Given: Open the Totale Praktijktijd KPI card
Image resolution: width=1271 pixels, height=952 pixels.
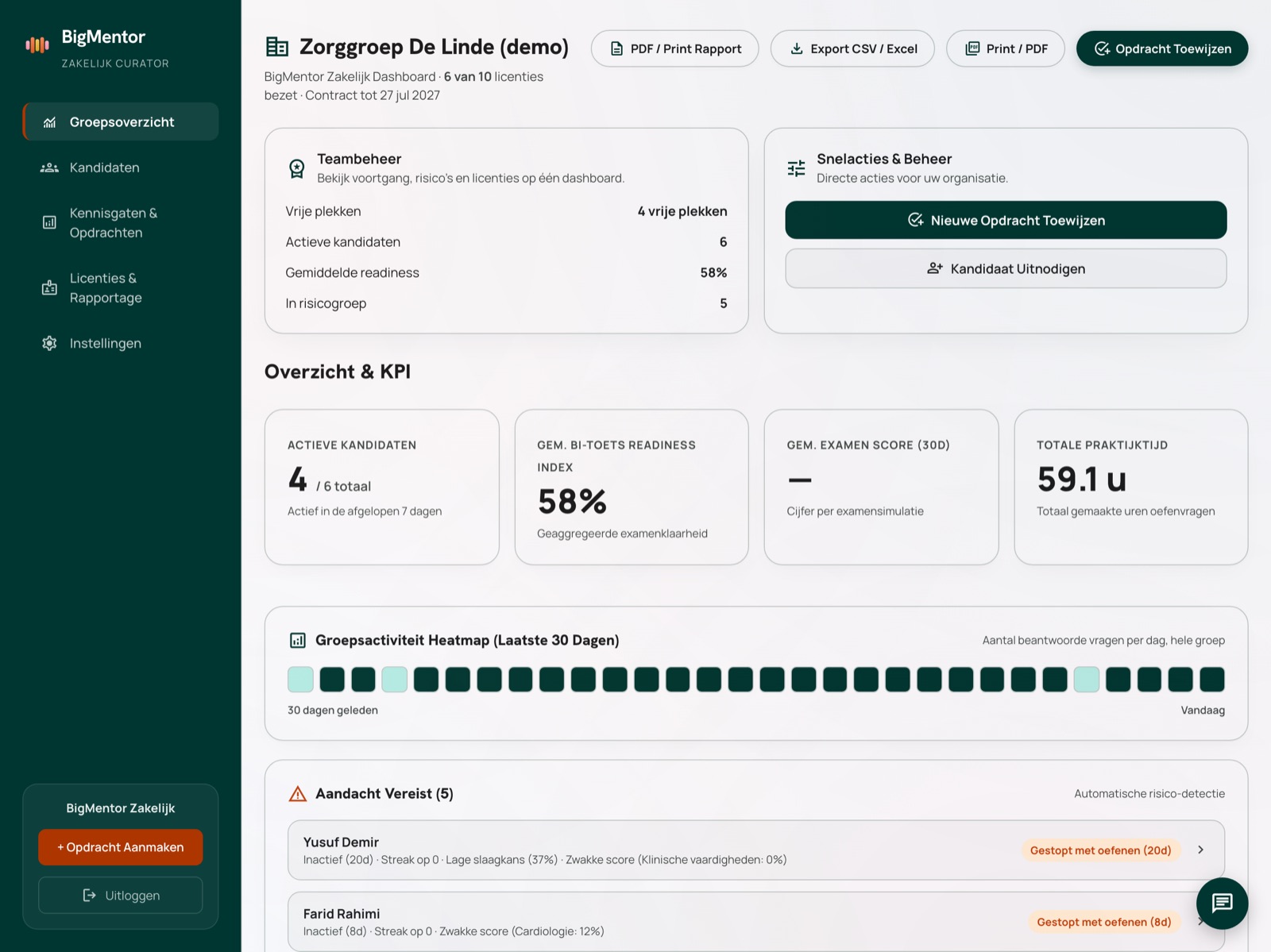Looking at the screenshot, I should (1131, 487).
